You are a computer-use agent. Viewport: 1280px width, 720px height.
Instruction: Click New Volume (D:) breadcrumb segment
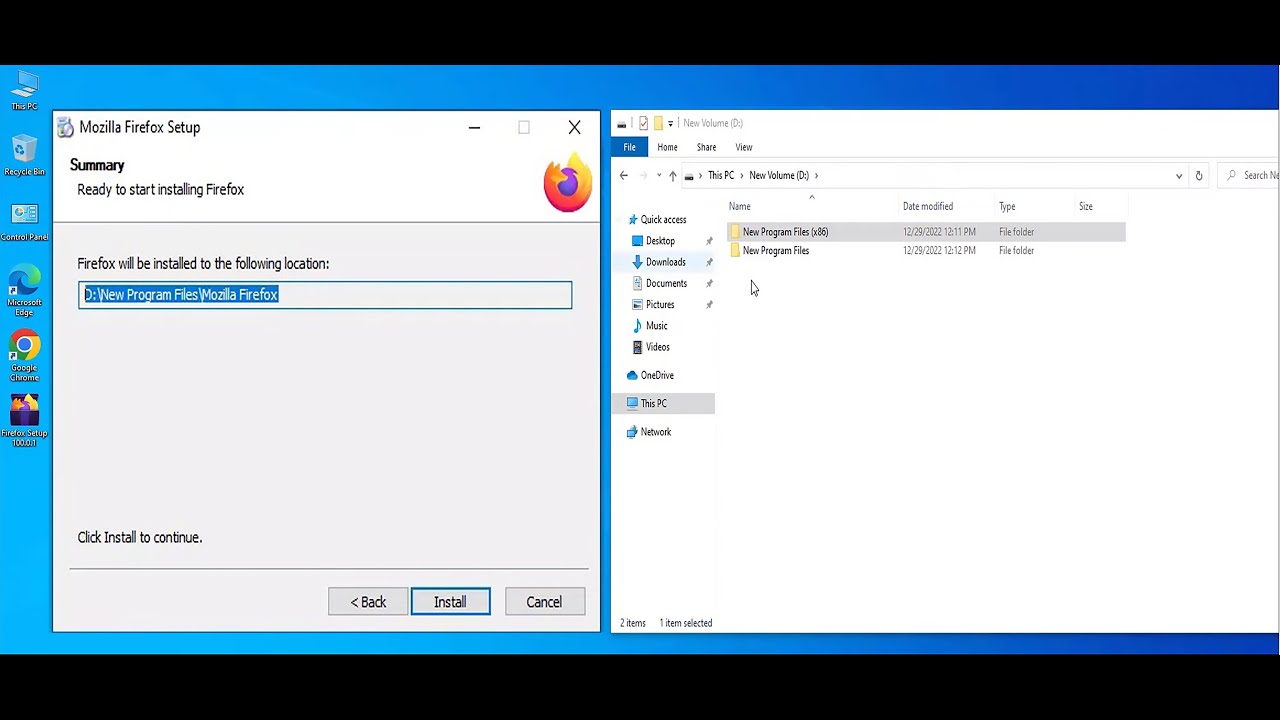(779, 175)
